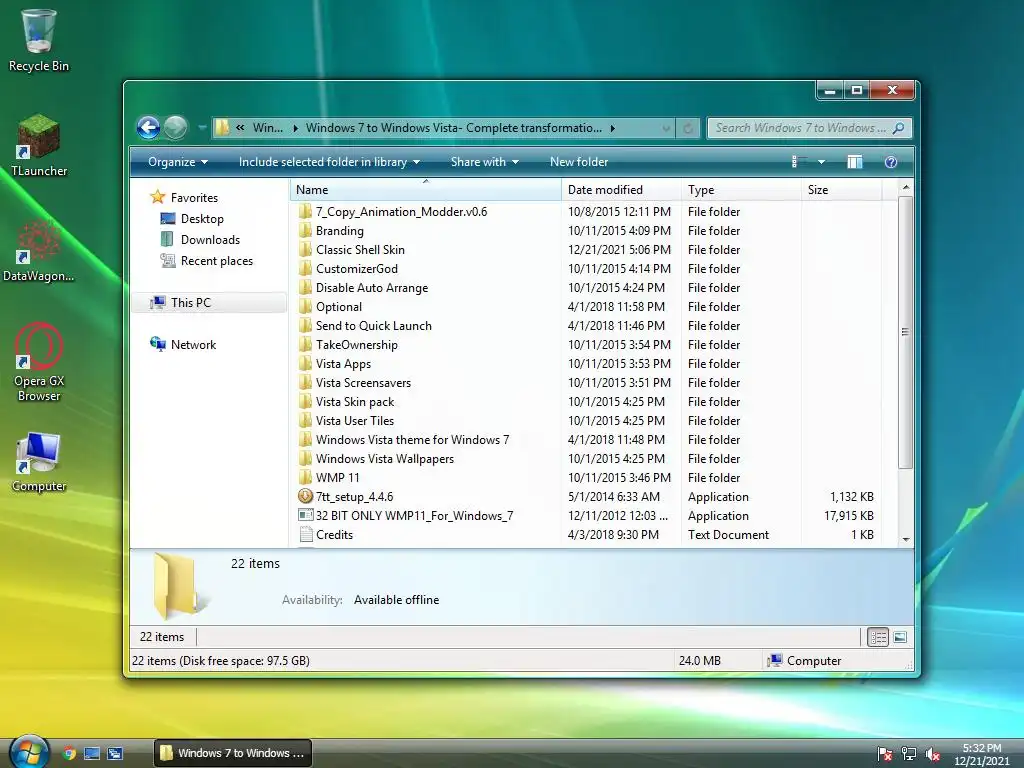Image resolution: width=1024 pixels, height=768 pixels.
Task: Open Include selected folder in library menu
Action: coord(329,162)
